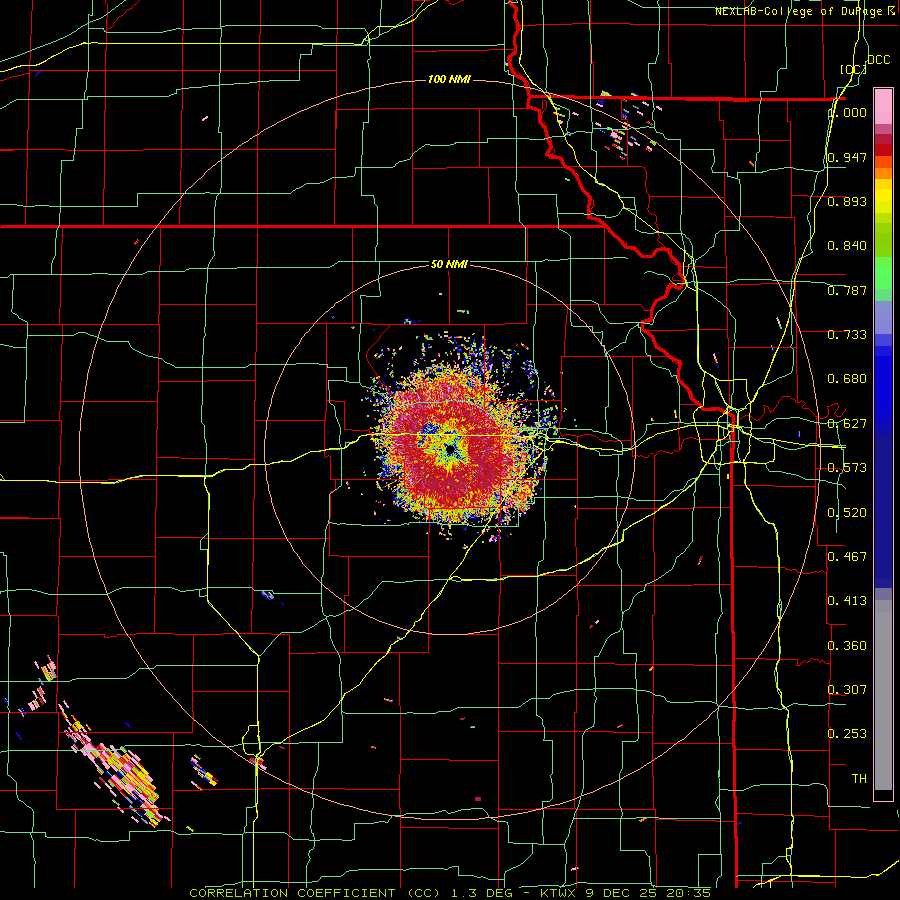Click the 9 DEC 25 20:35 timestamp

[648, 893]
